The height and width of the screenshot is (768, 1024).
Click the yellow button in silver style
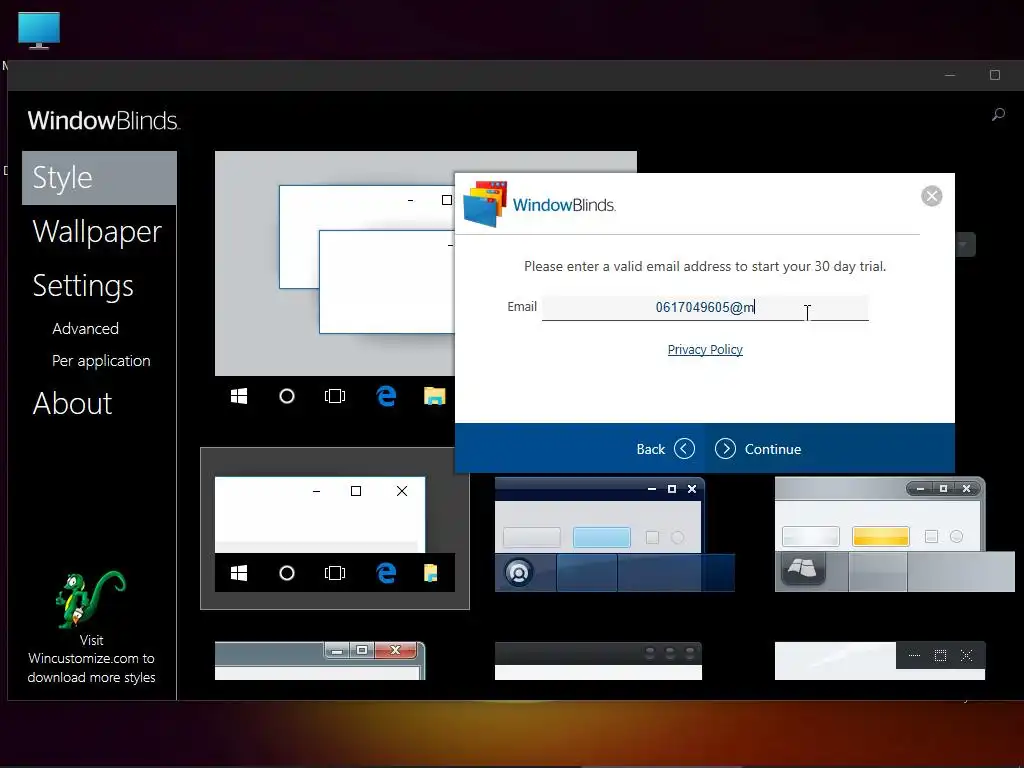881,537
